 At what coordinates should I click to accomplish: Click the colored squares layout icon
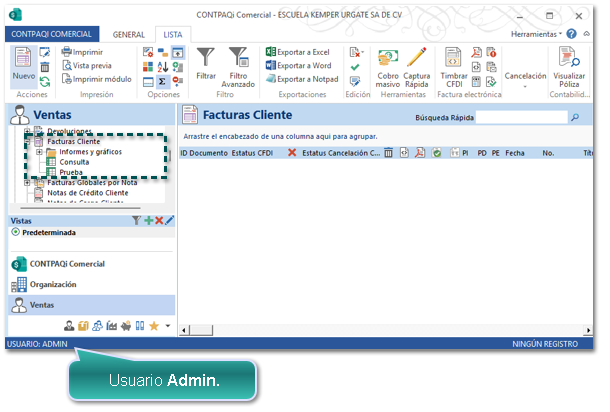[x=148, y=67]
